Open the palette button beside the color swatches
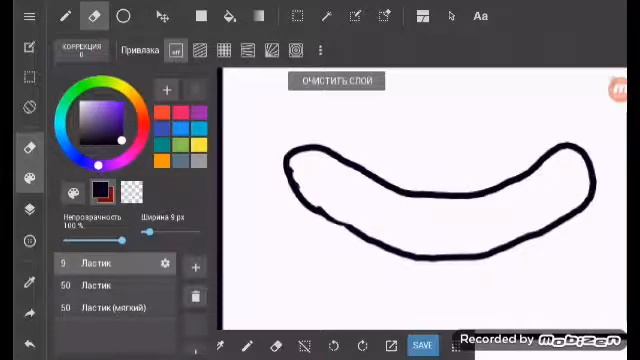The width and height of the screenshot is (640, 360). click(73, 193)
